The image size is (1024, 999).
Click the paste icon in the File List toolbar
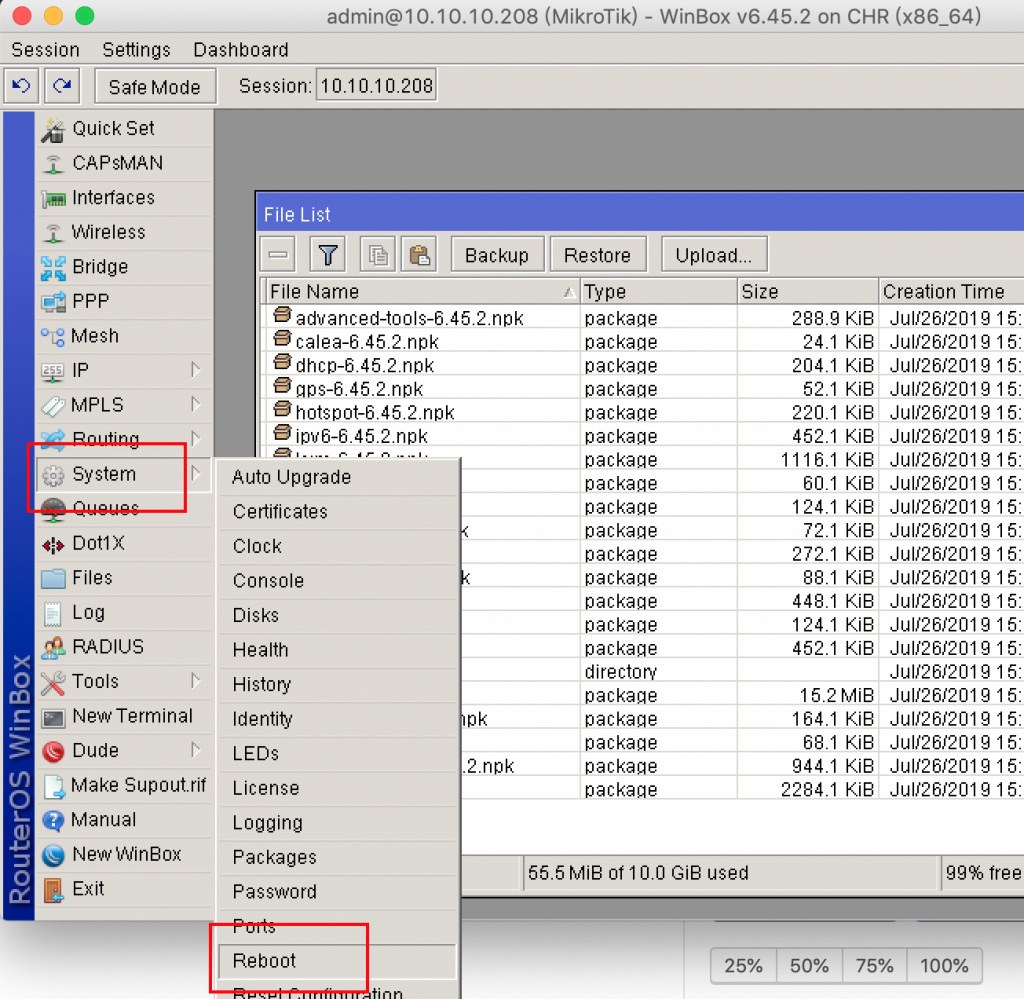(x=419, y=255)
